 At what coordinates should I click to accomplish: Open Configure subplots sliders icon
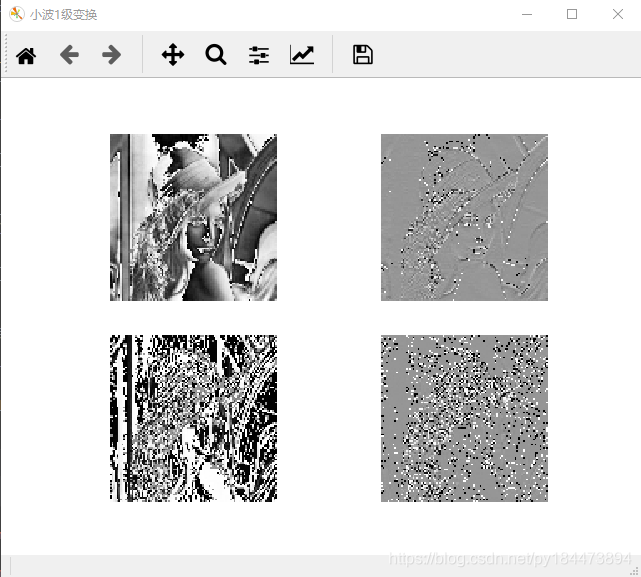(259, 55)
